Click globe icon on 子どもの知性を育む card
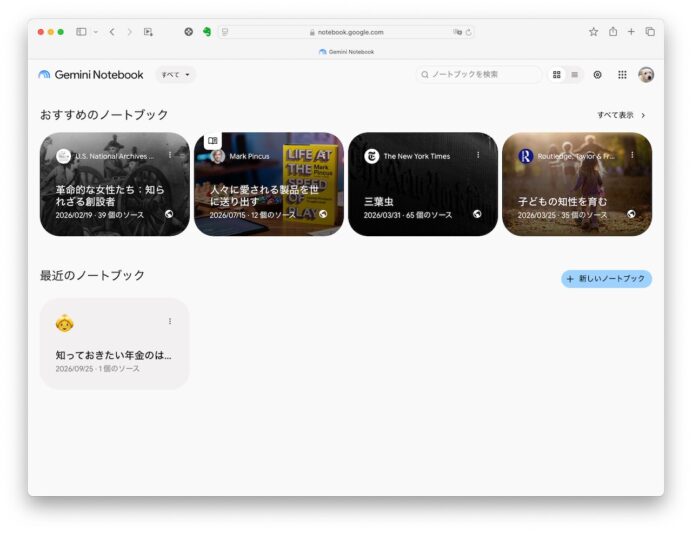The image size is (692, 533). pyautogui.click(x=631, y=214)
